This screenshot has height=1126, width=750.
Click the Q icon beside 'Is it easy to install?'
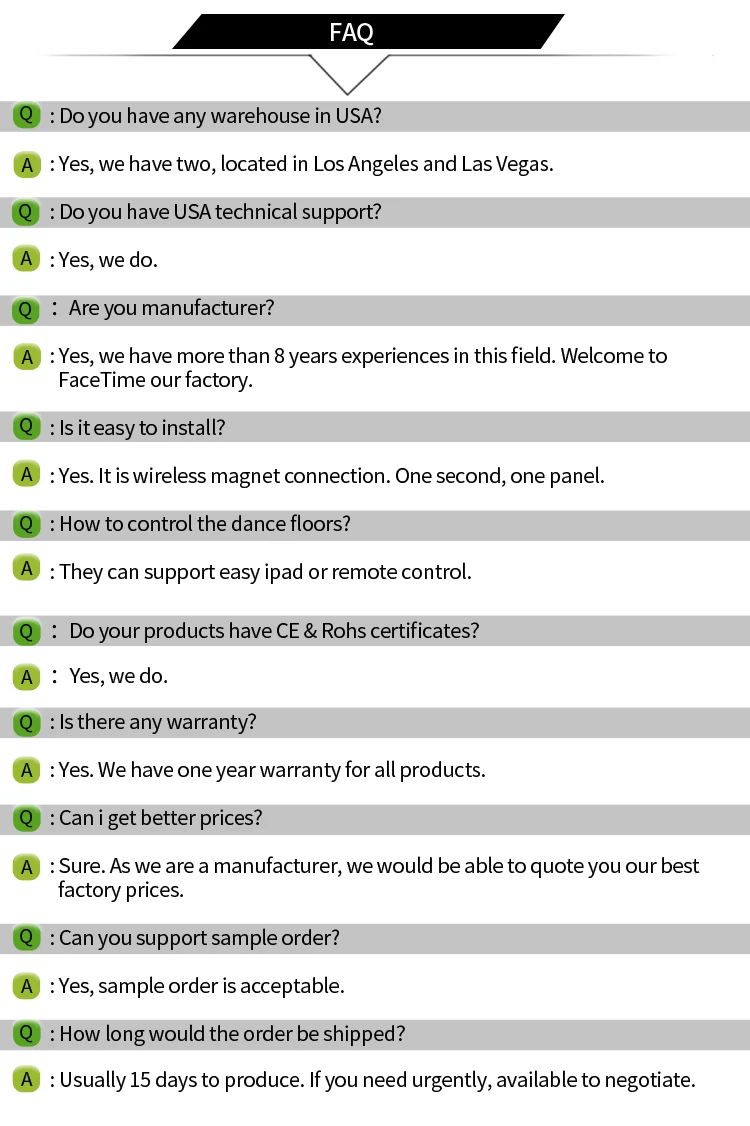pos(26,427)
